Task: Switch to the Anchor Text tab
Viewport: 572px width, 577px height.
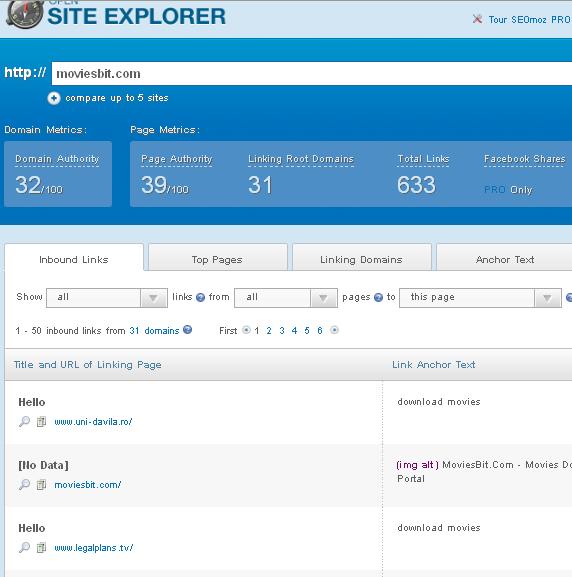Action: click(505, 258)
